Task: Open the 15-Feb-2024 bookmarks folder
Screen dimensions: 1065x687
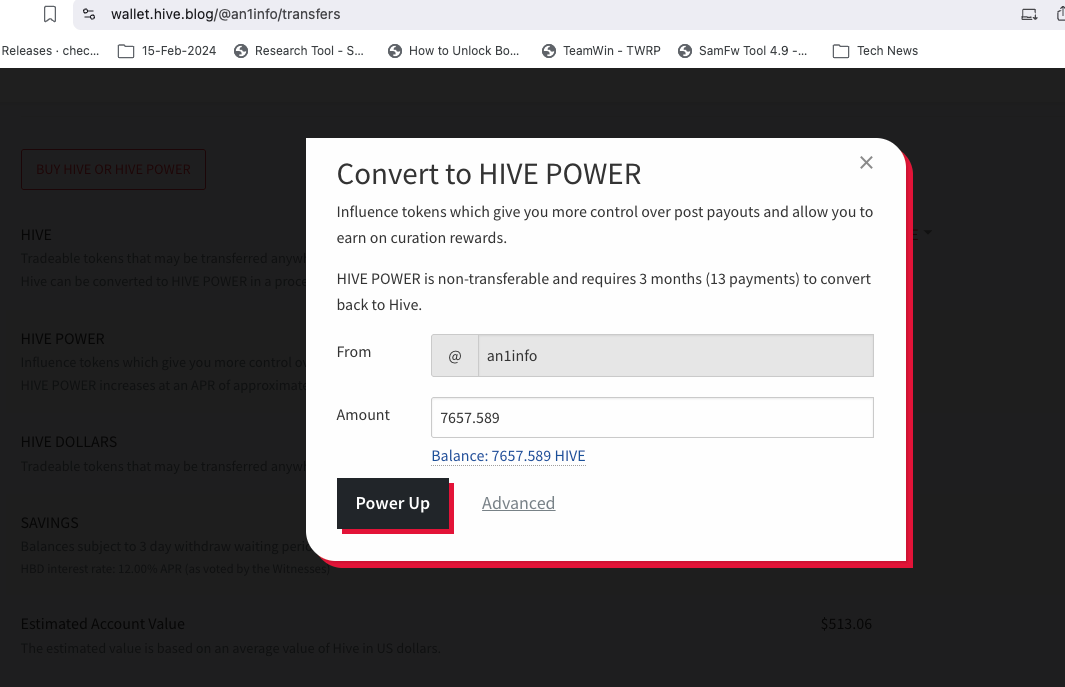Action: click(x=167, y=51)
